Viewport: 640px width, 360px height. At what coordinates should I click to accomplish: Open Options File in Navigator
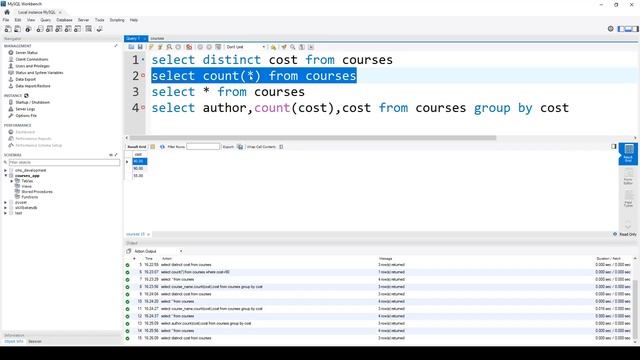click(x=26, y=116)
